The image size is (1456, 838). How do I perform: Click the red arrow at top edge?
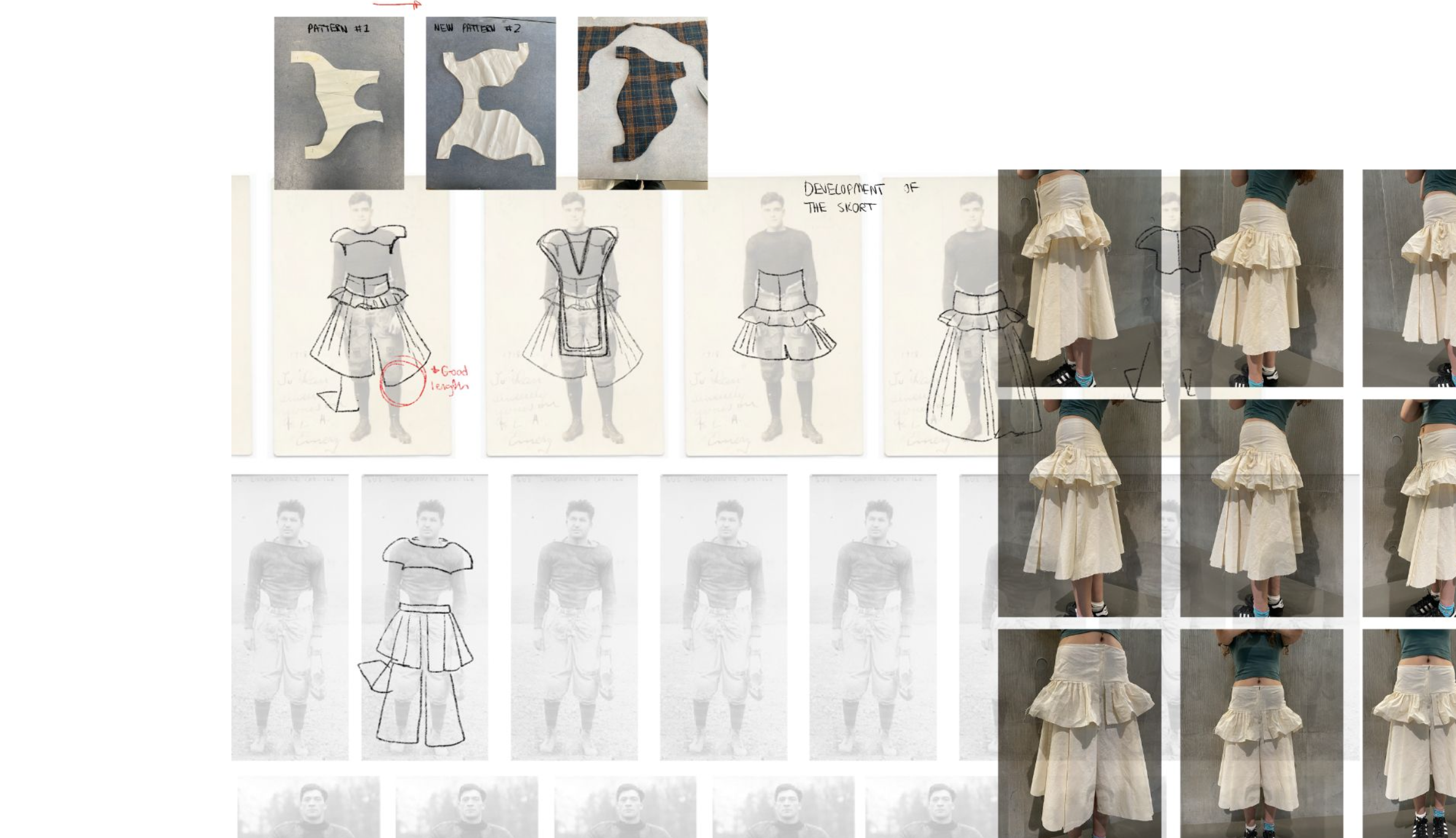coord(398,4)
